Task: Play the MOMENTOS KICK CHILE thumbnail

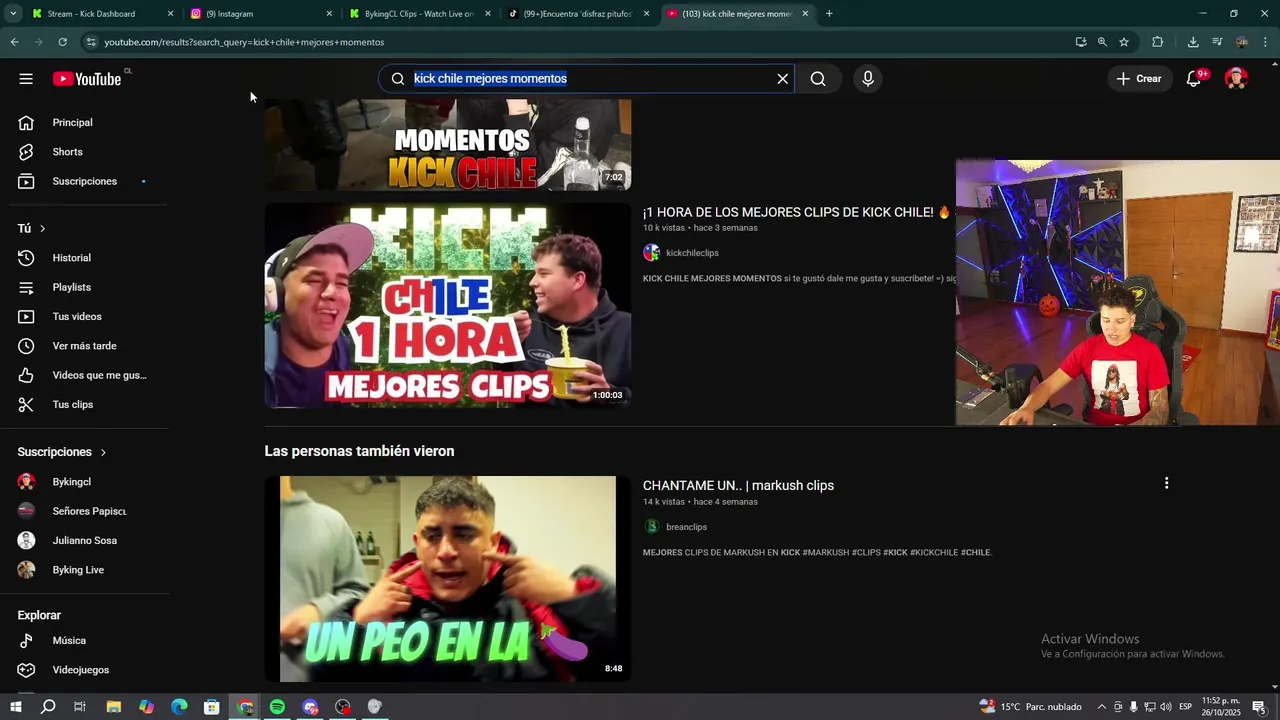Action: (448, 145)
